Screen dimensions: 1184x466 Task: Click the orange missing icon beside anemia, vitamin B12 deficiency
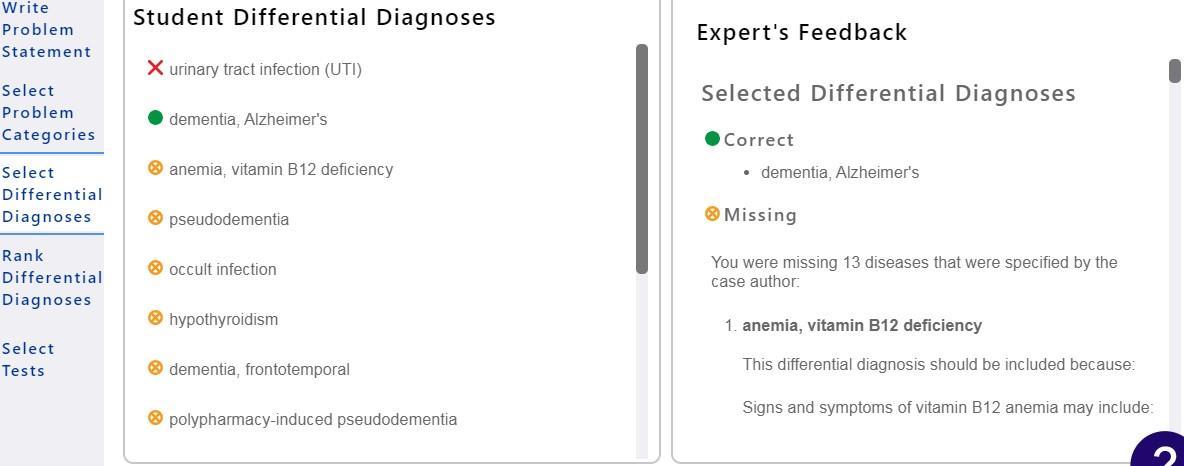(155, 168)
